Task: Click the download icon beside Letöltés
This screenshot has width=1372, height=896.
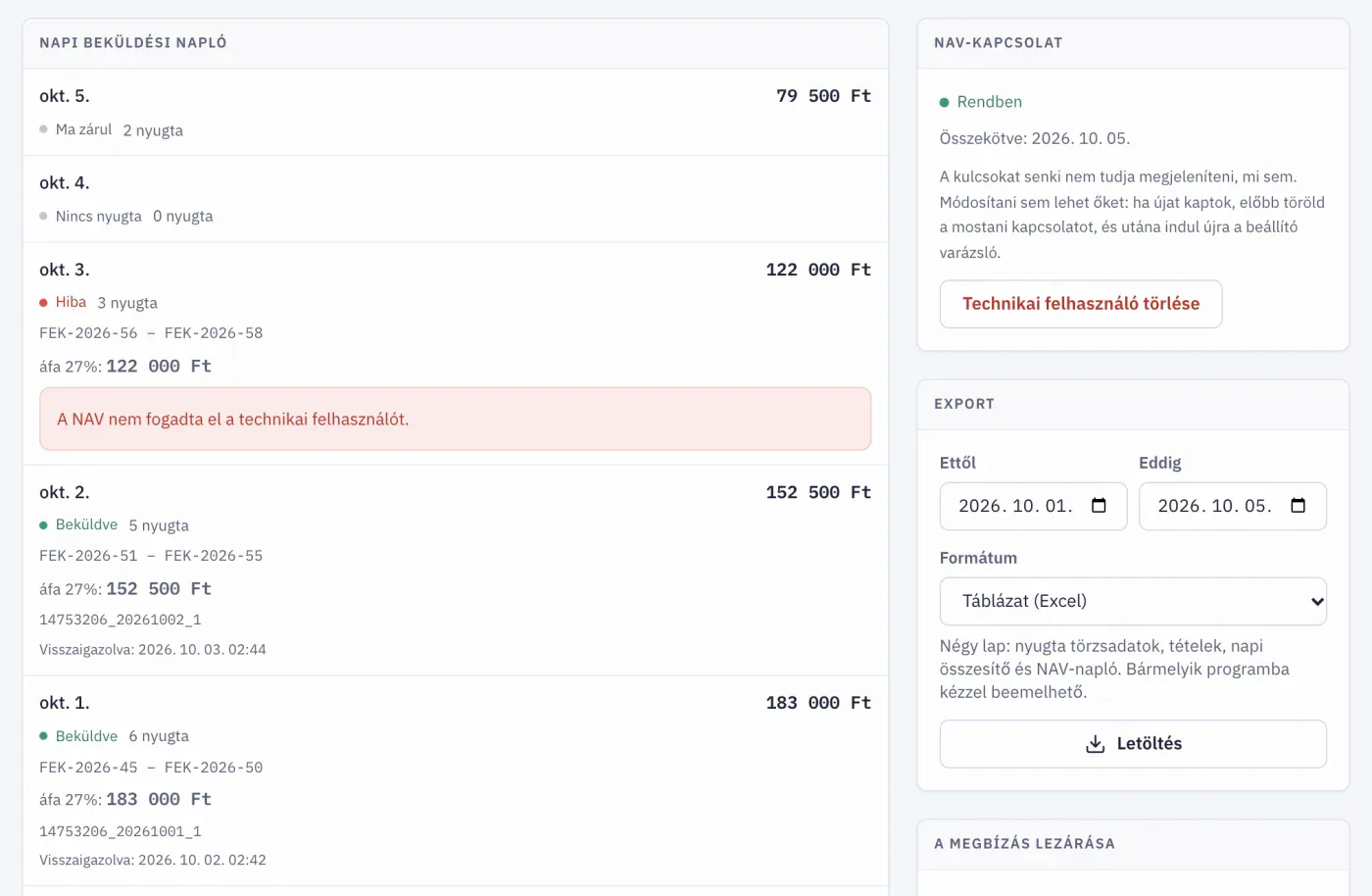Action: [1096, 744]
